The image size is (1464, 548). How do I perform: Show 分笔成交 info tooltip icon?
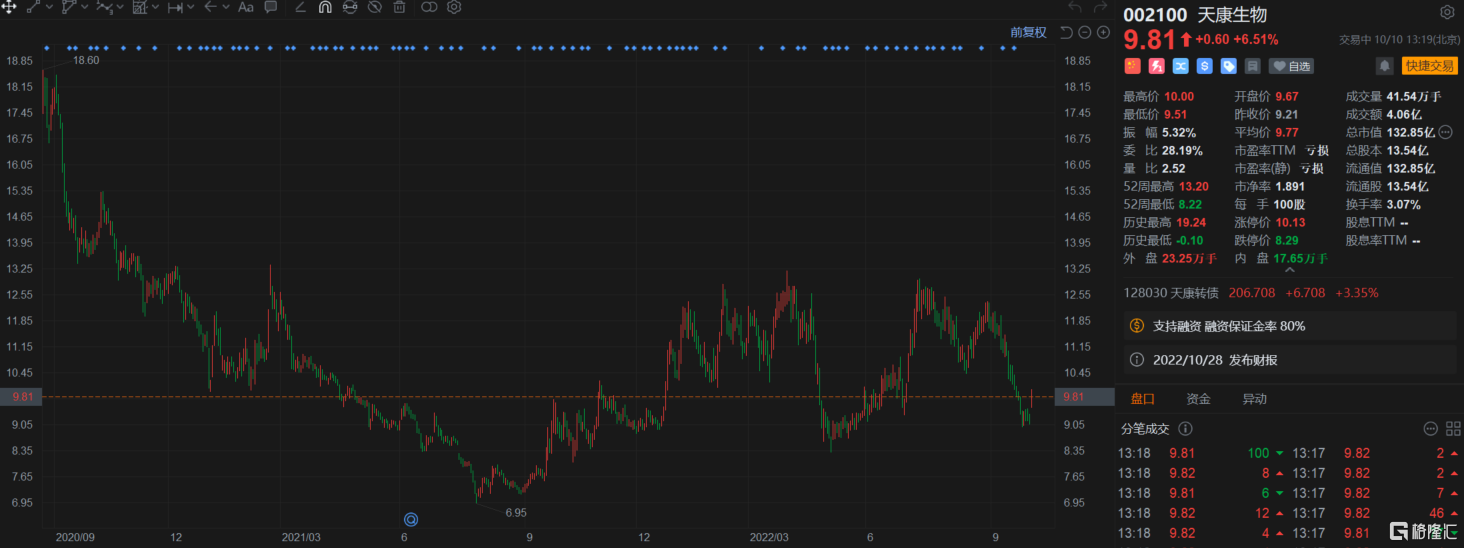(x=1186, y=429)
